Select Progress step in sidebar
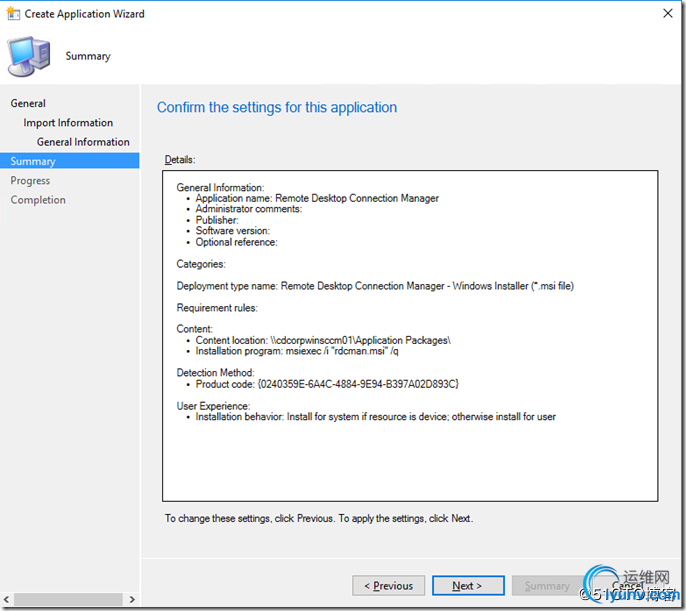Viewport: 686px width, 611px height. [x=30, y=180]
